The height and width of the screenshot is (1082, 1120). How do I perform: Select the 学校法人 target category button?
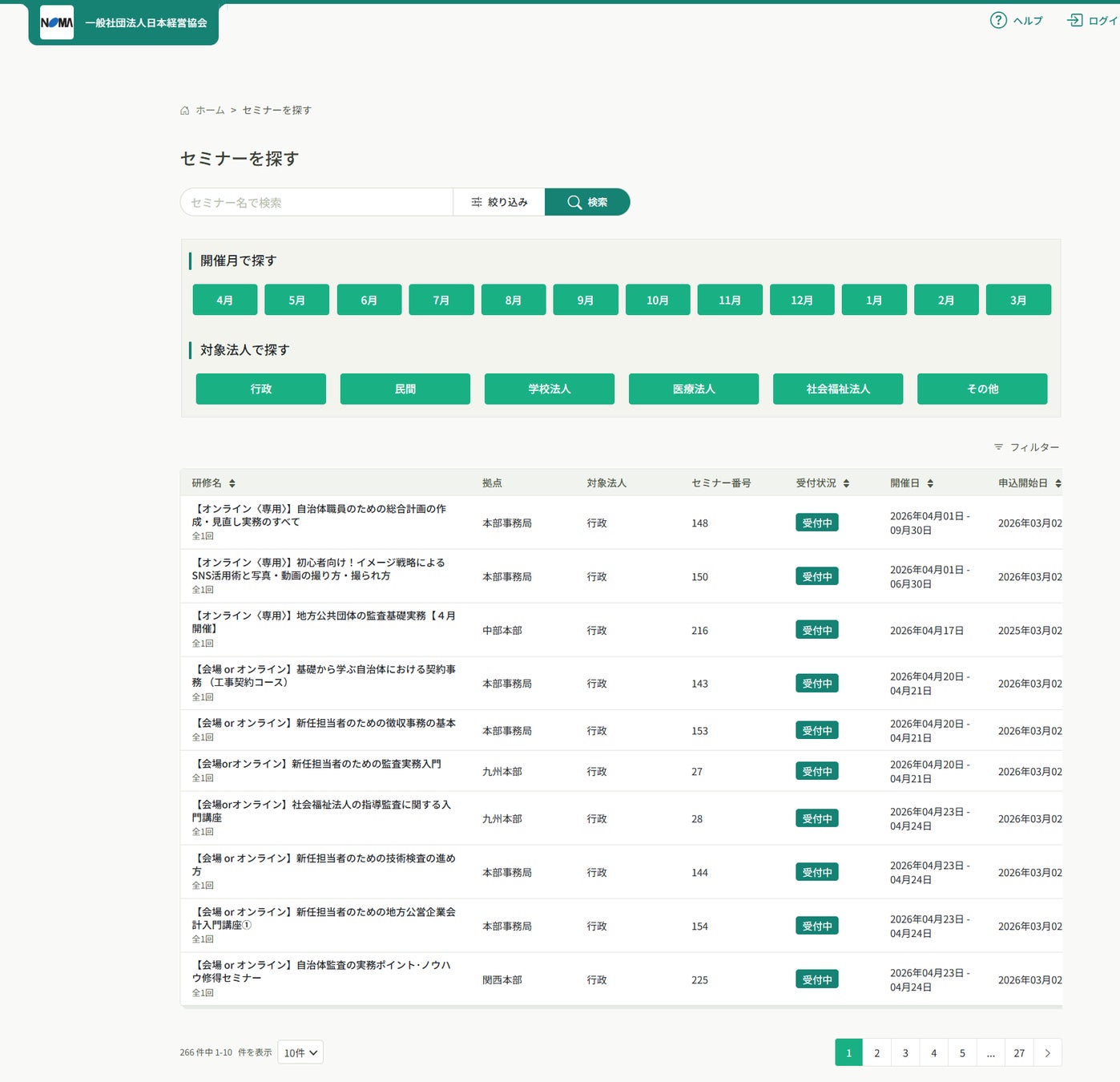(x=550, y=389)
